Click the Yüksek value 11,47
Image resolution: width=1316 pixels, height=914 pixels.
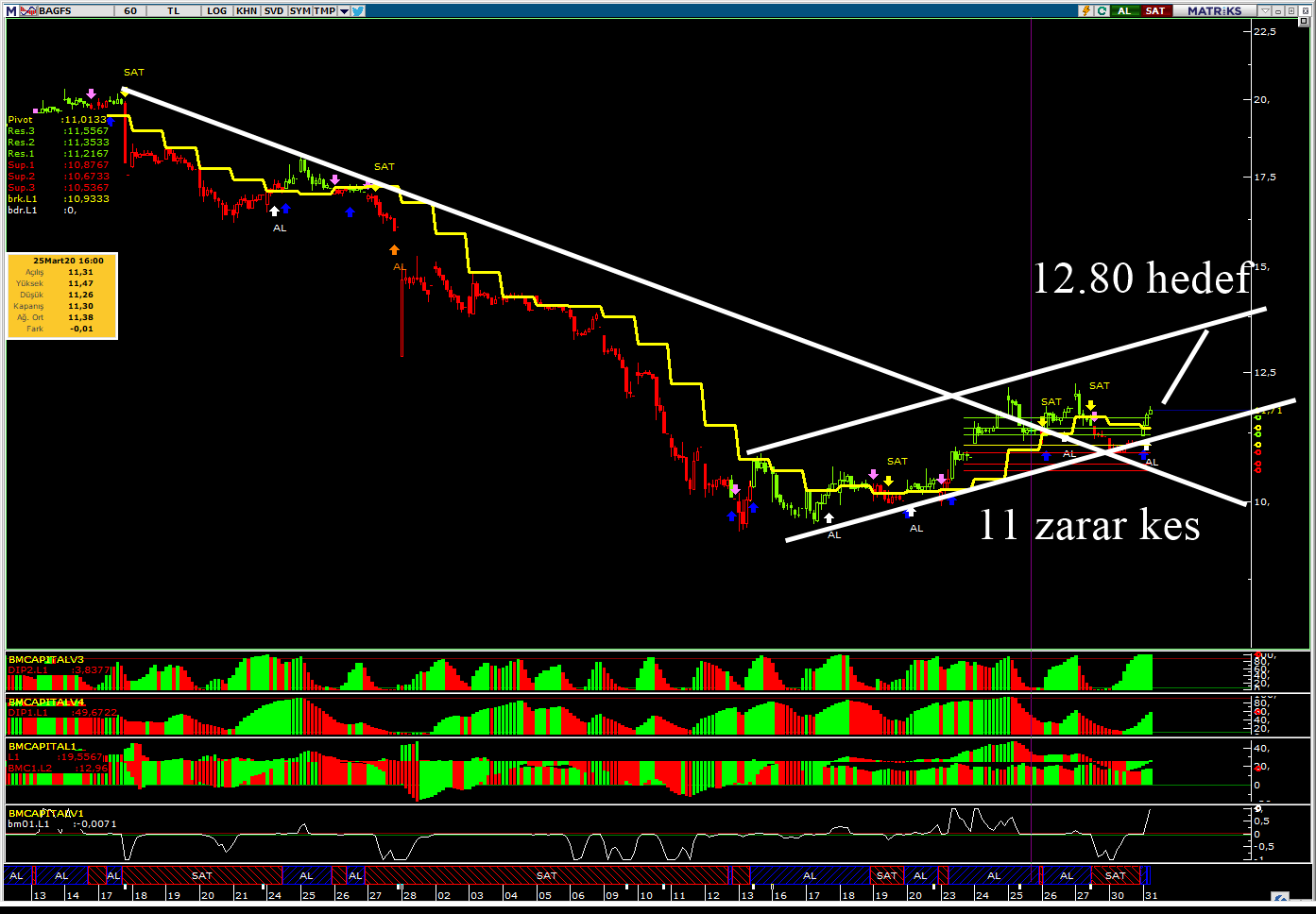click(x=80, y=283)
